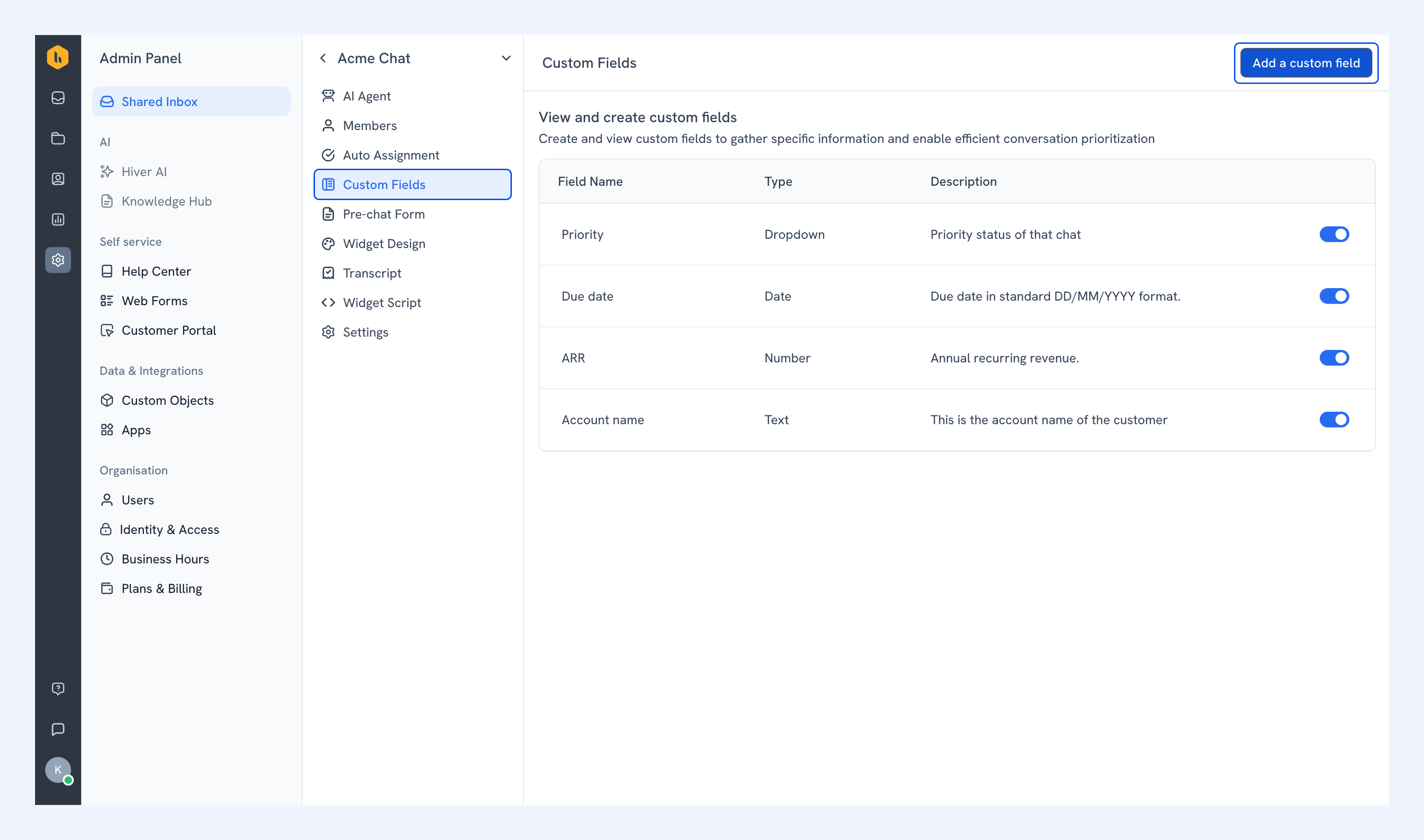Expand the Acme Chat dropdown chevron
The width and height of the screenshot is (1424, 840).
click(x=506, y=58)
